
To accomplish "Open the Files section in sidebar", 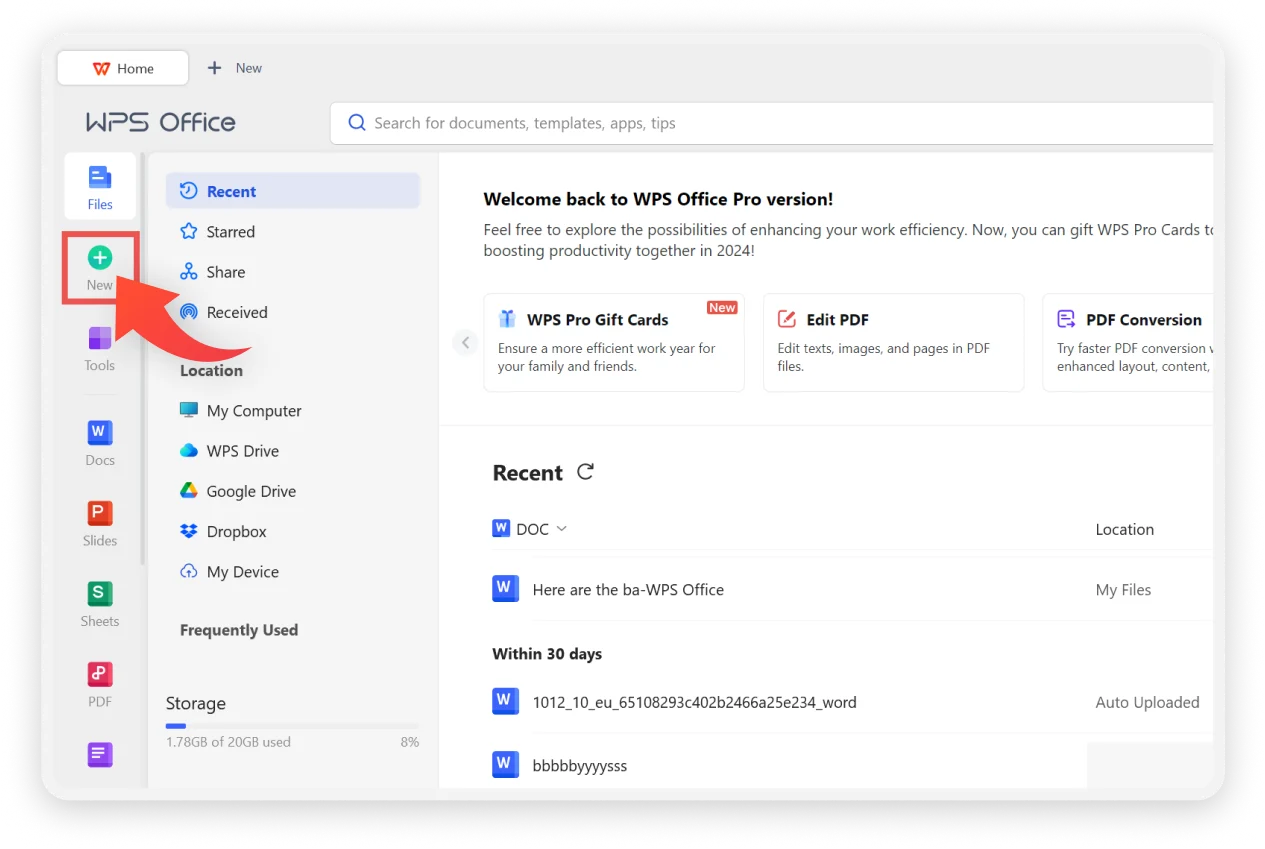I will click(100, 186).
